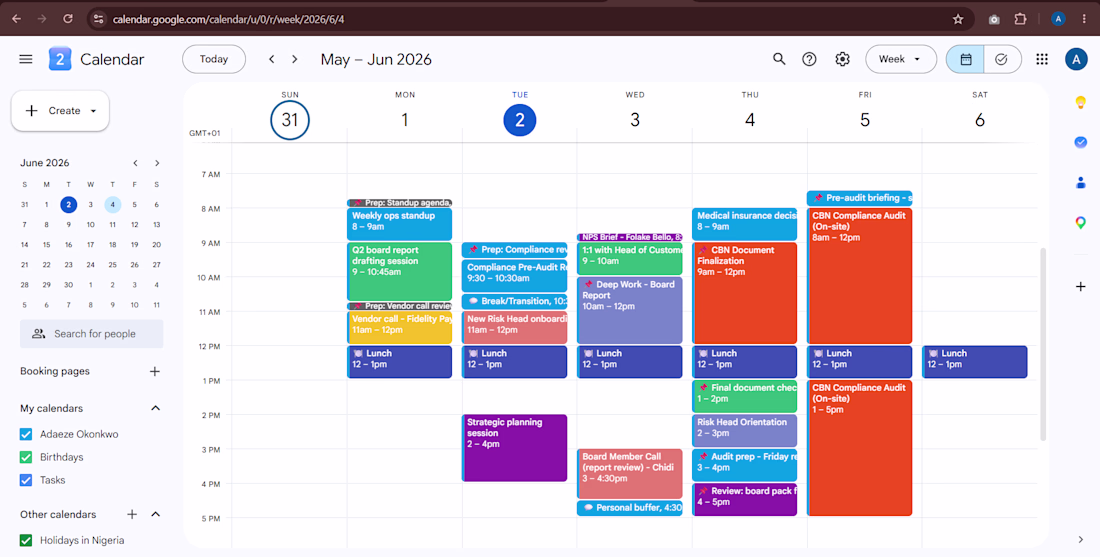The height and width of the screenshot is (557, 1100).
Task: Open Google apps grid launcher
Action: (x=1042, y=60)
